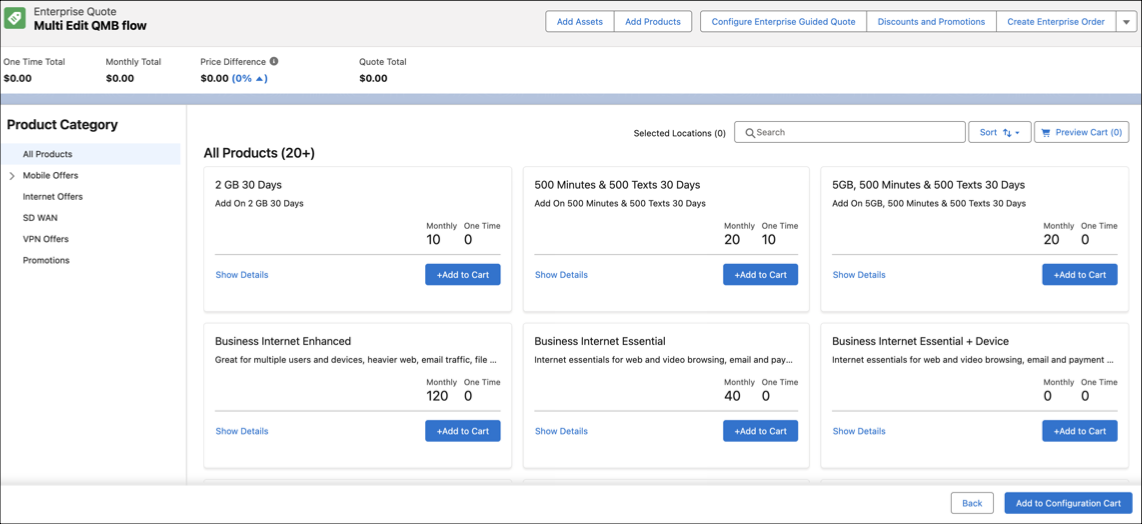Add 2 GB 30 Days to cart
The width and height of the screenshot is (1142, 524).
tap(462, 275)
